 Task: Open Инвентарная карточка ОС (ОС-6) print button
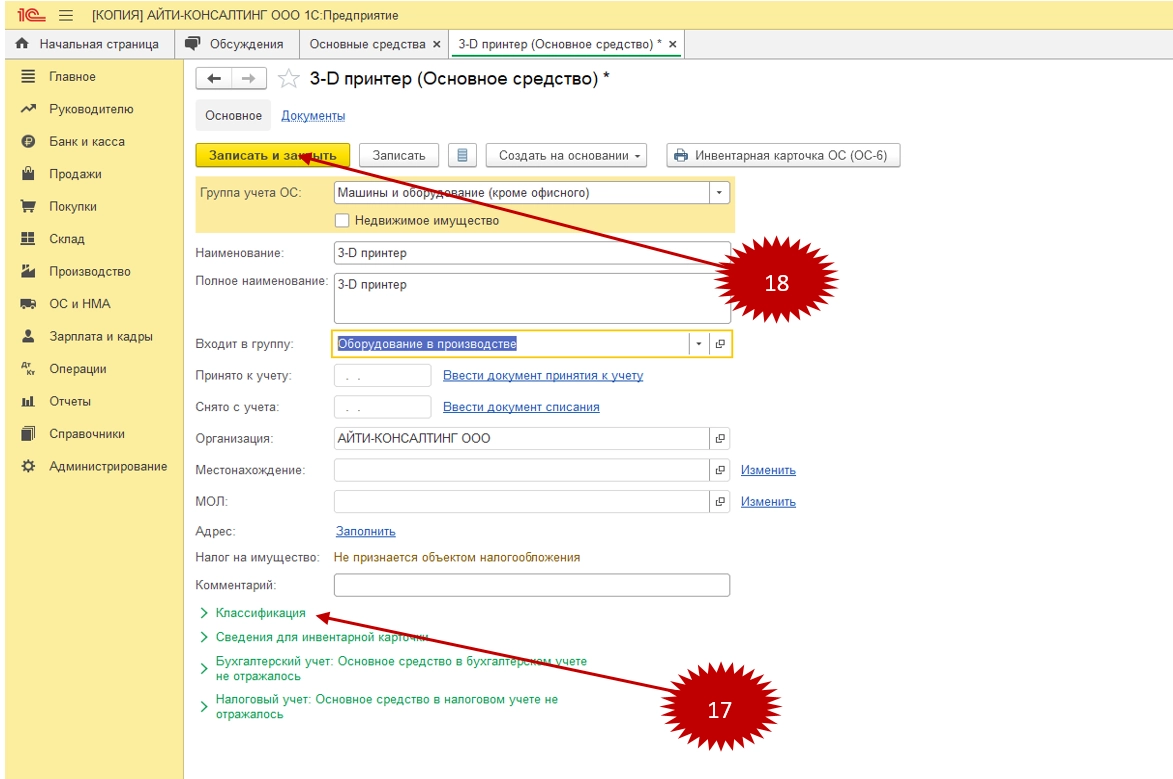[x=783, y=155]
